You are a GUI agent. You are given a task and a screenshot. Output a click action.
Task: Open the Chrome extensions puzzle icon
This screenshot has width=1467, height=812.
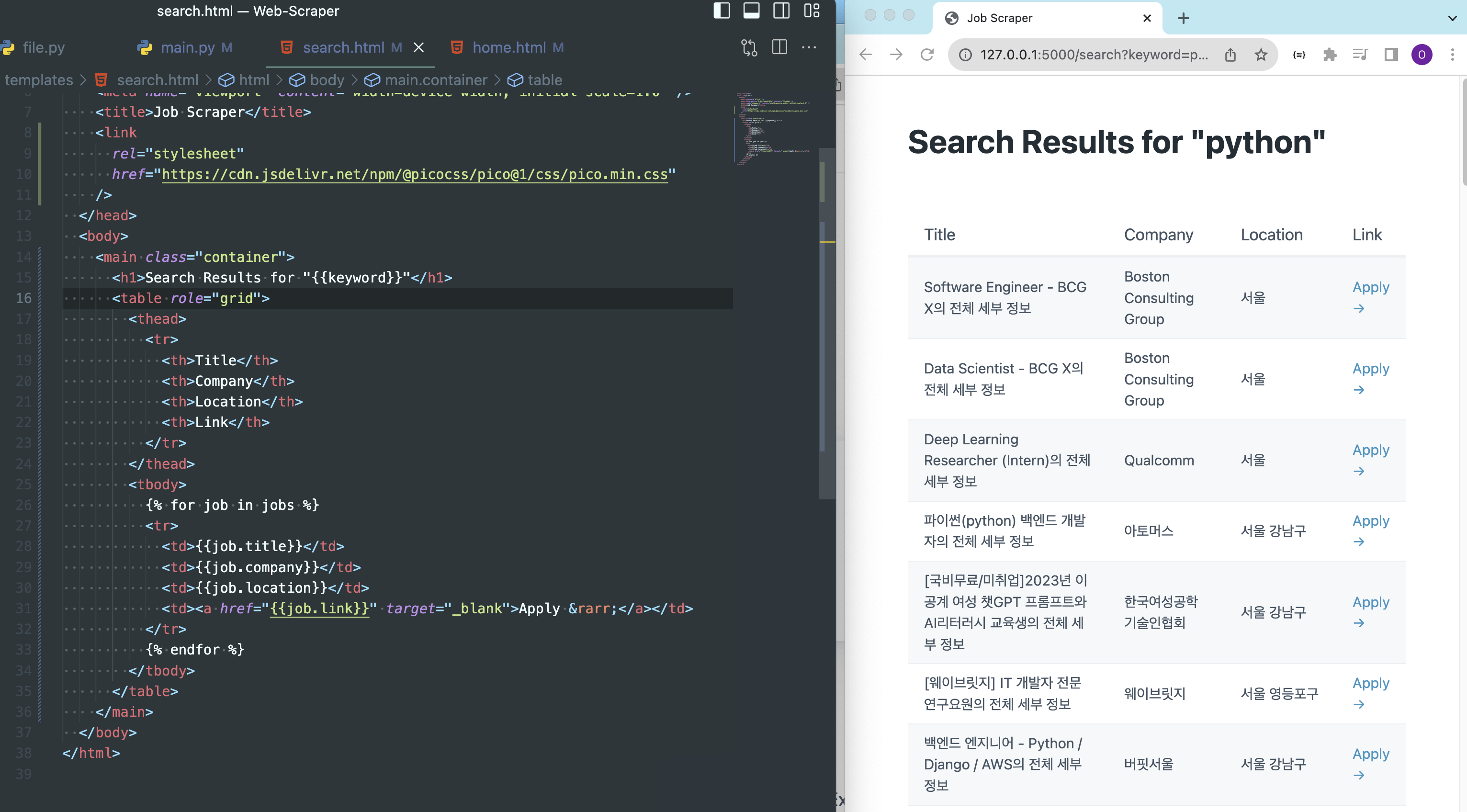coord(1330,55)
